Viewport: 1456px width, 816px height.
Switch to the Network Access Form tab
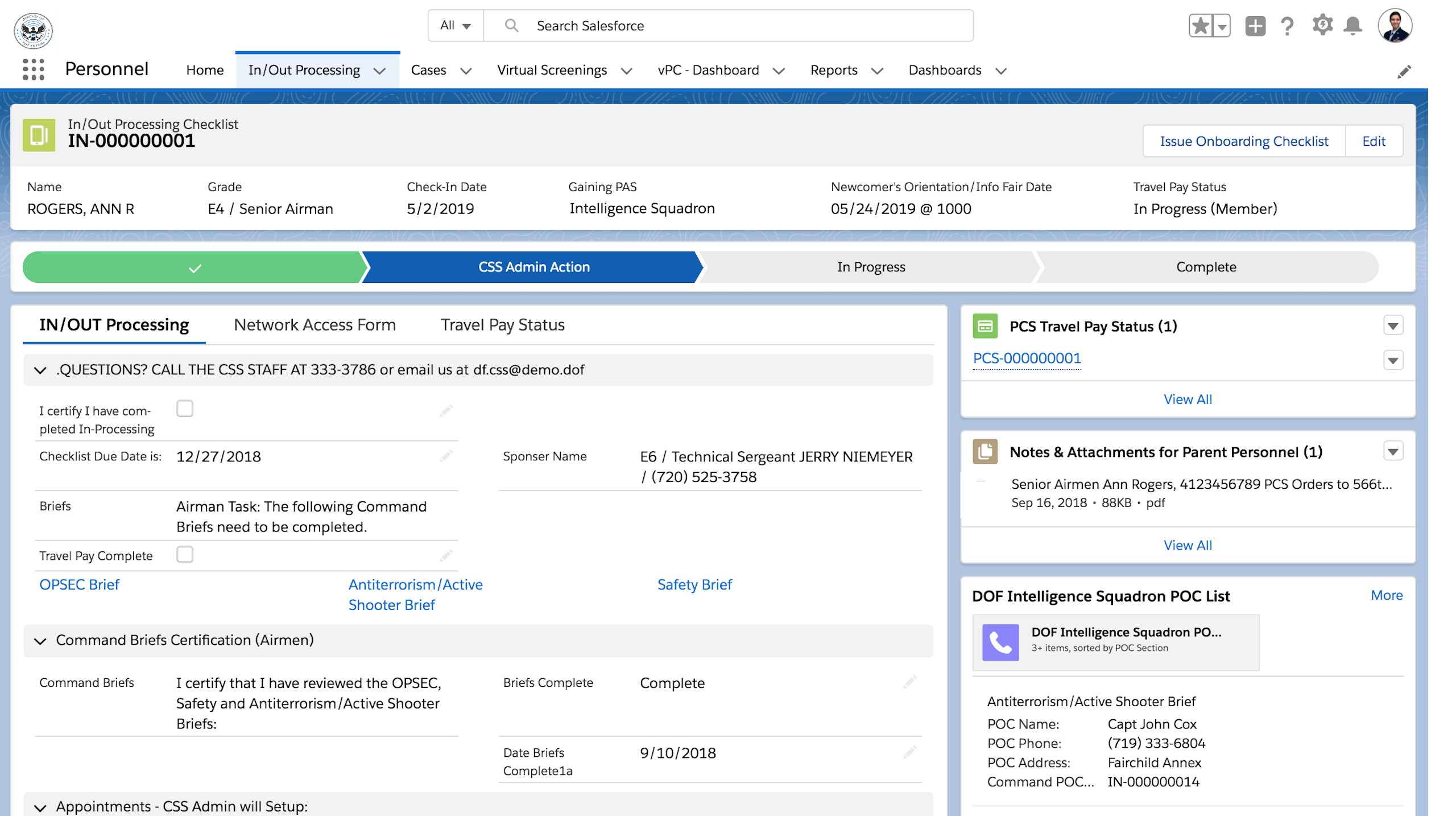point(315,325)
